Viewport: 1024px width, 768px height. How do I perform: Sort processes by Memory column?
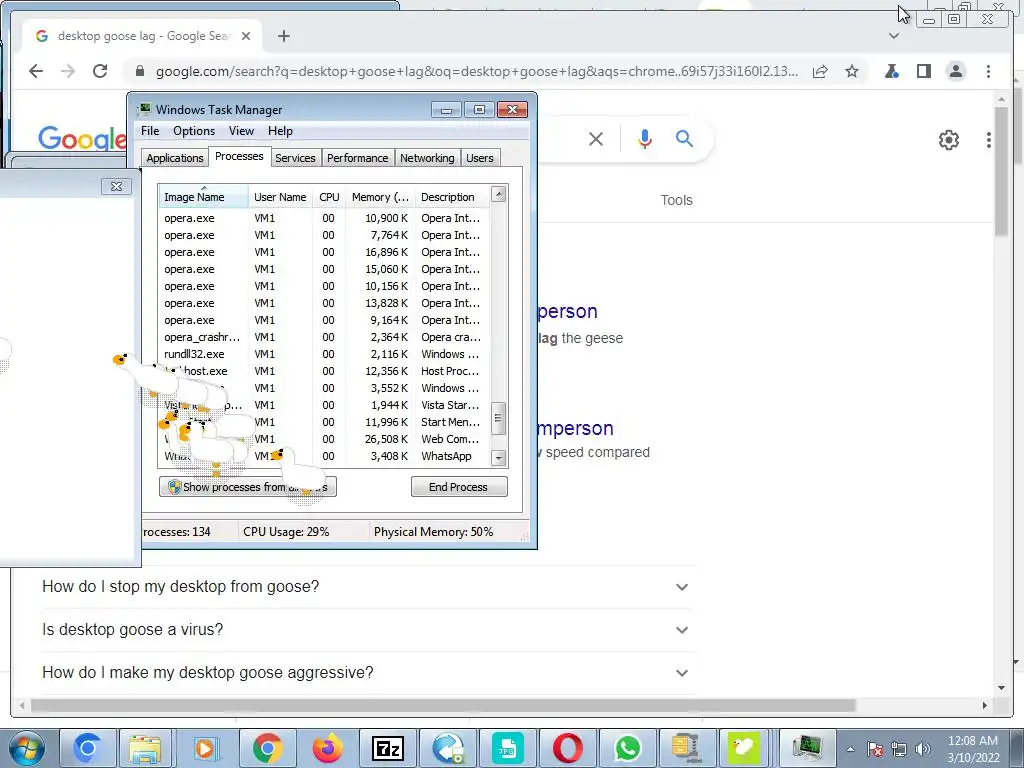[x=380, y=197]
